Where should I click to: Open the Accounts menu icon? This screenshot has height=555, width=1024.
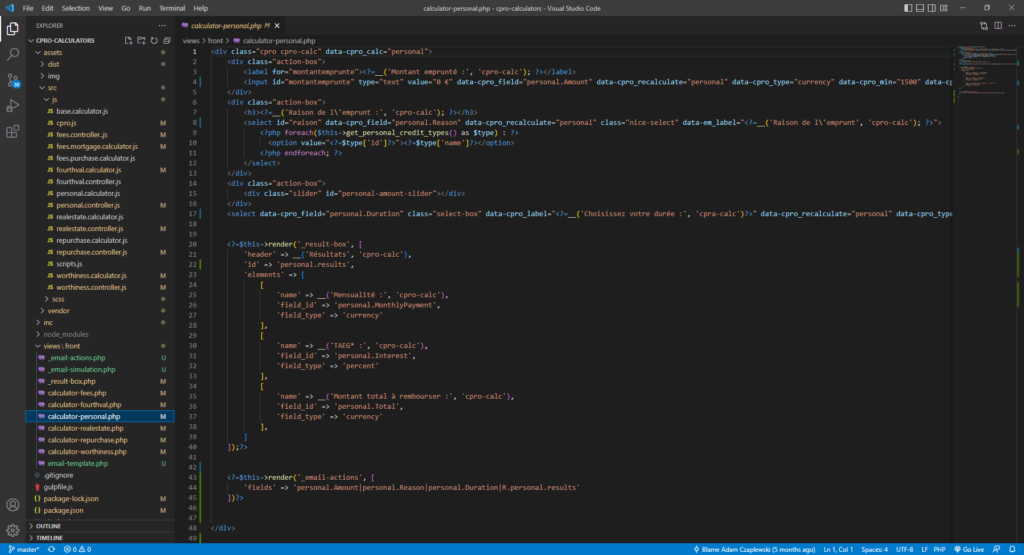click(x=12, y=505)
